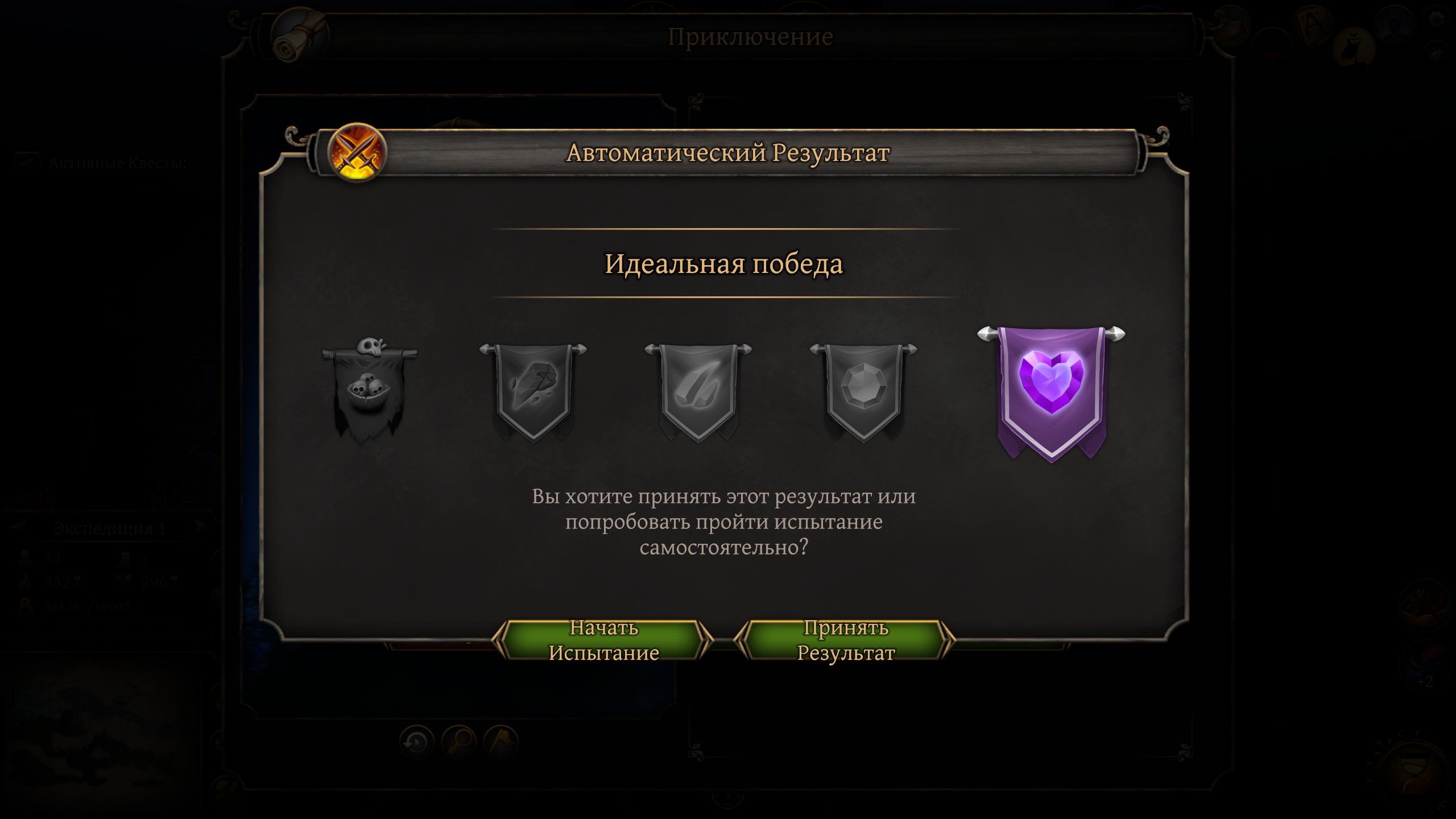Click the Начать Испытание button
The image size is (1456, 819).
603,640
